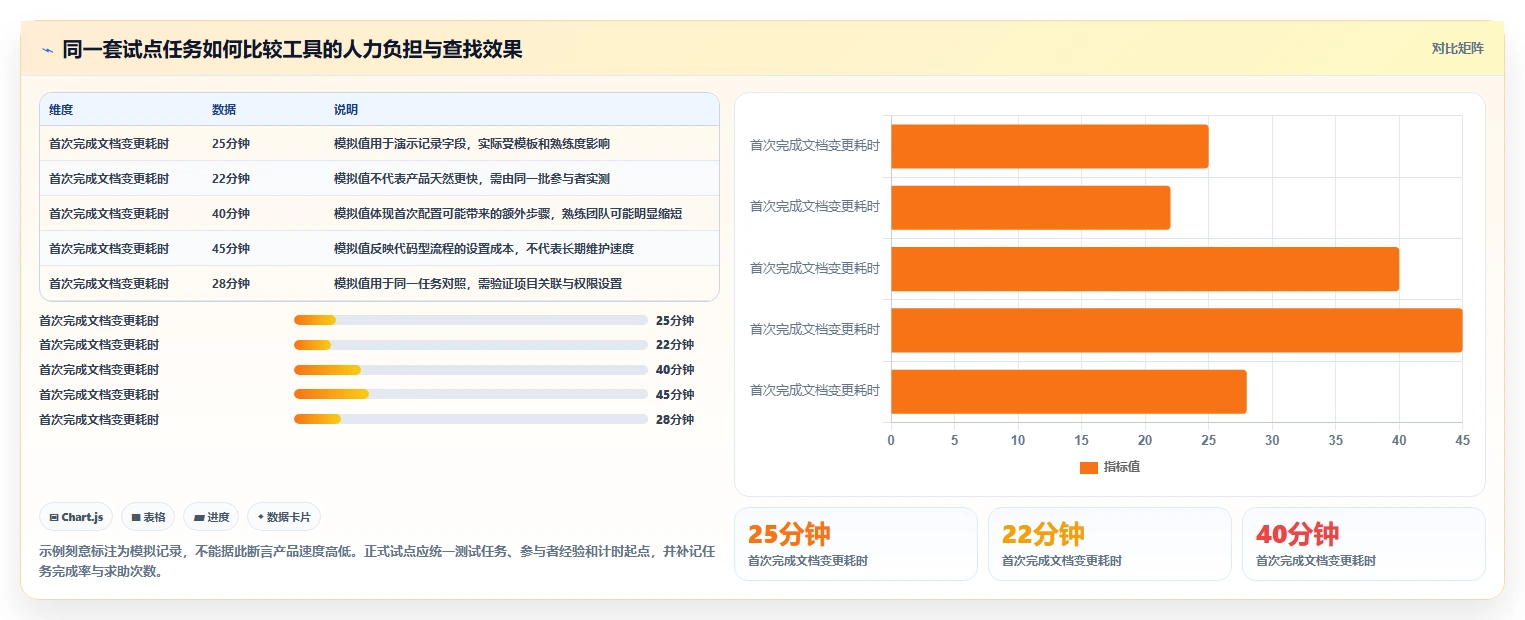The image size is (1525, 620).
Task: Click the chart bar ending at 25
Action: pyautogui.click(x=1049, y=146)
